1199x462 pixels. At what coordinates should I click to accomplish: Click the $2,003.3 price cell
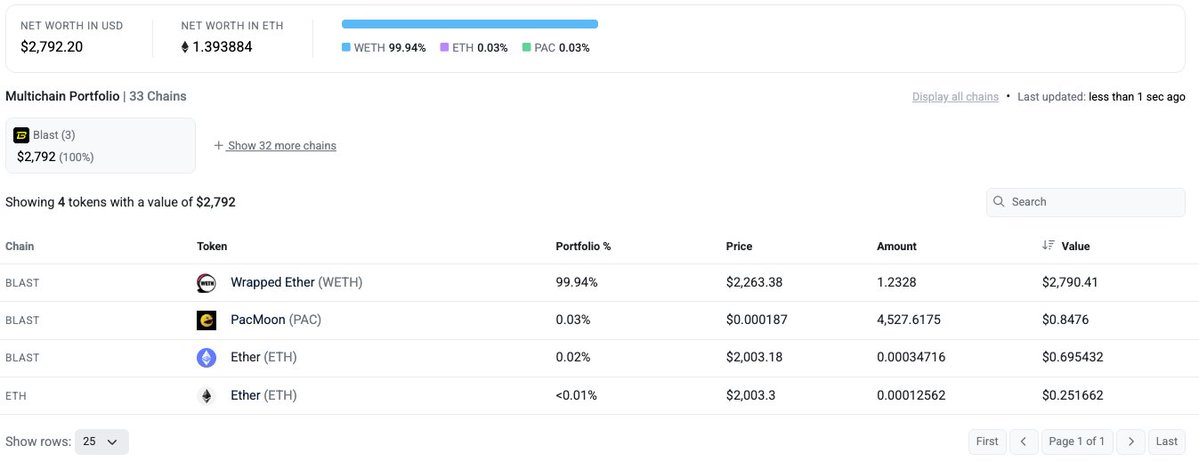pos(751,395)
